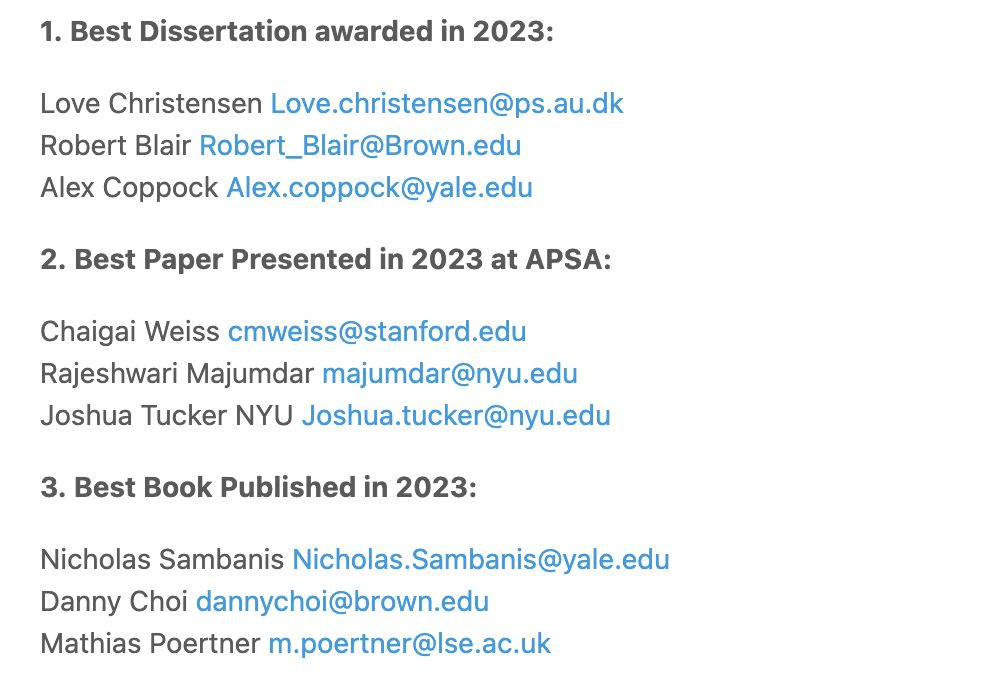Click the Best Book Published in 2023 heading
982x684 pixels.
pyautogui.click(x=259, y=488)
